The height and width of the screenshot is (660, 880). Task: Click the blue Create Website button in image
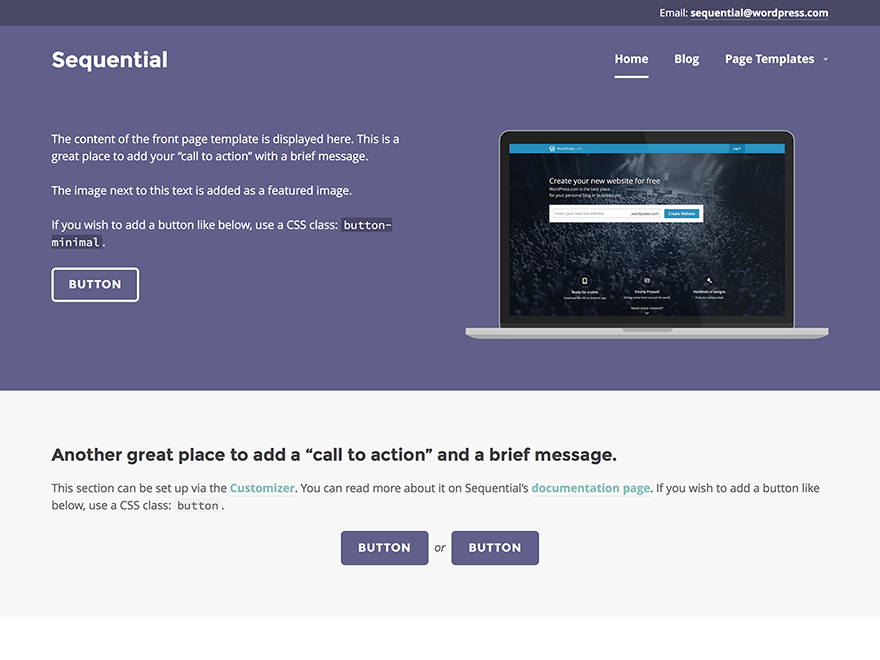coord(681,213)
